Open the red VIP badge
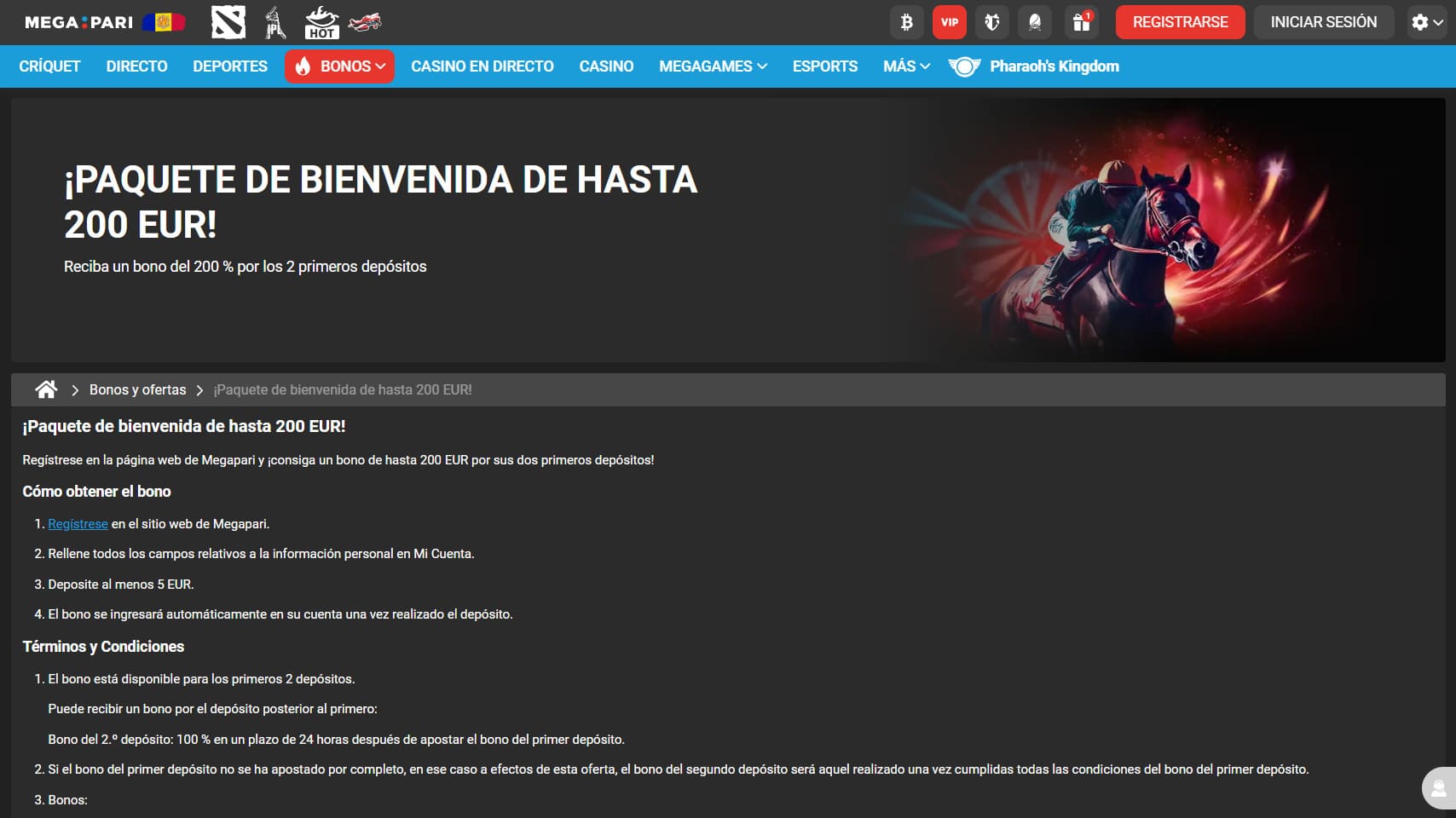This screenshot has width=1456, height=818. pos(949,22)
